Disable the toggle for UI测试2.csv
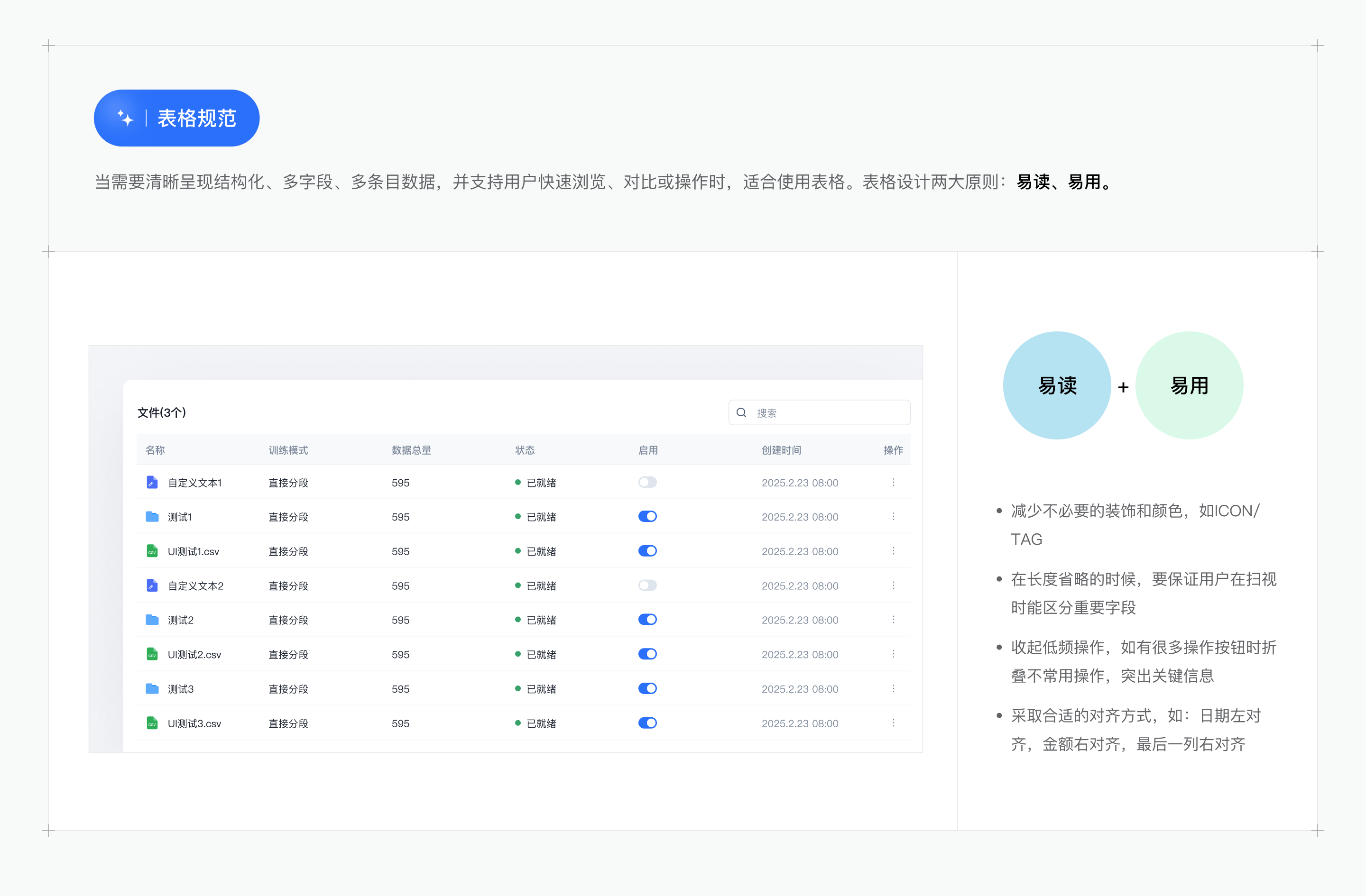1366x896 pixels. tap(647, 654)
